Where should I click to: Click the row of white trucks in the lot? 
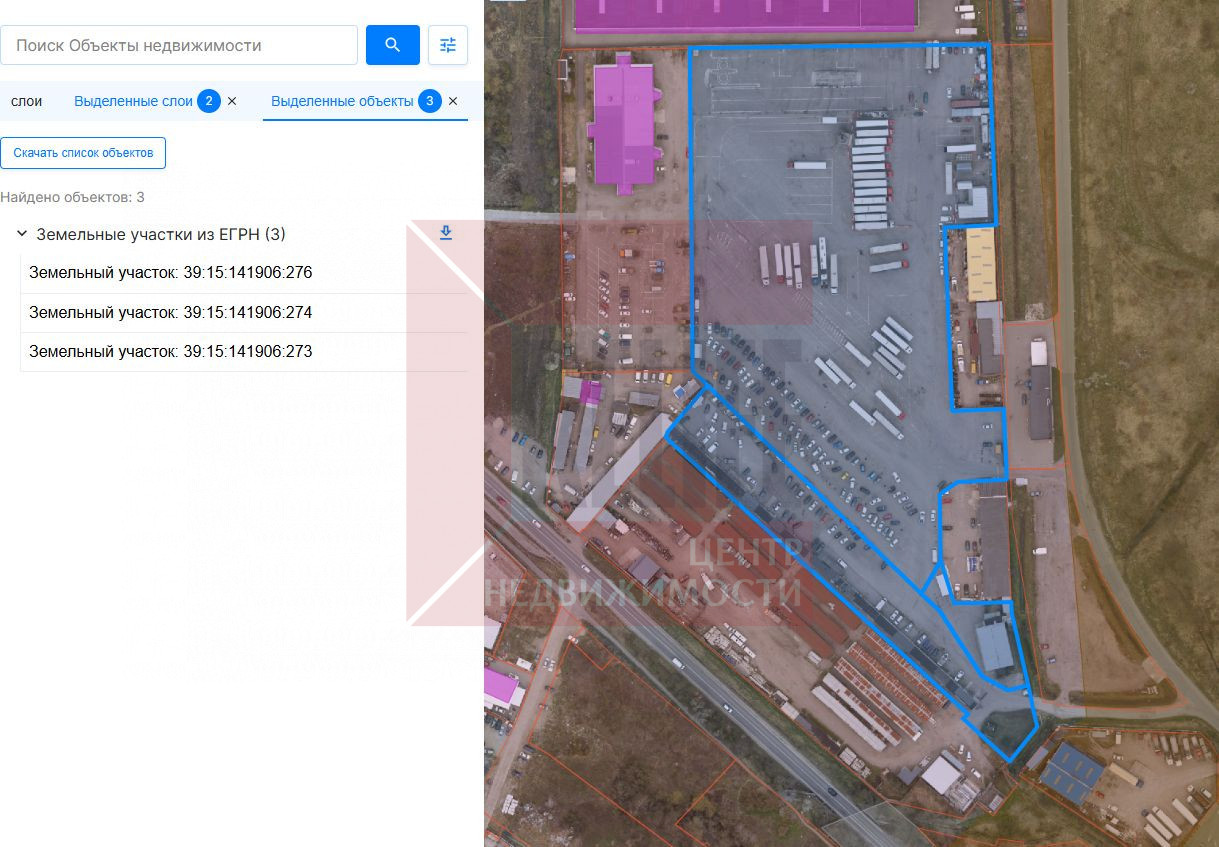pyautogui.click(x=872, y=165)
